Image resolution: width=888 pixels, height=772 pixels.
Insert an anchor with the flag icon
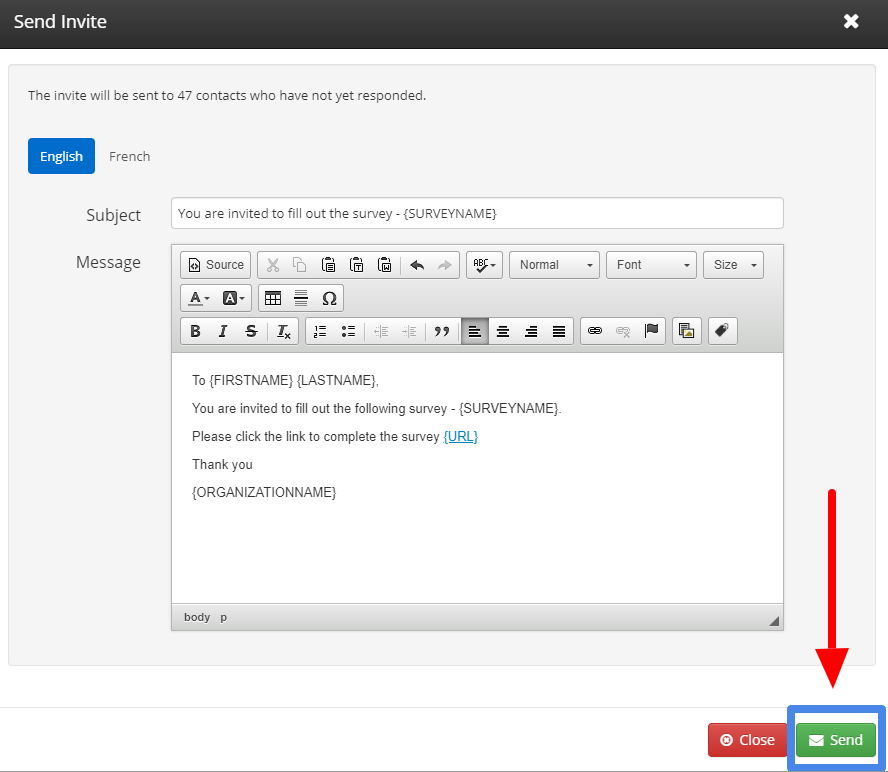[651, 331]
